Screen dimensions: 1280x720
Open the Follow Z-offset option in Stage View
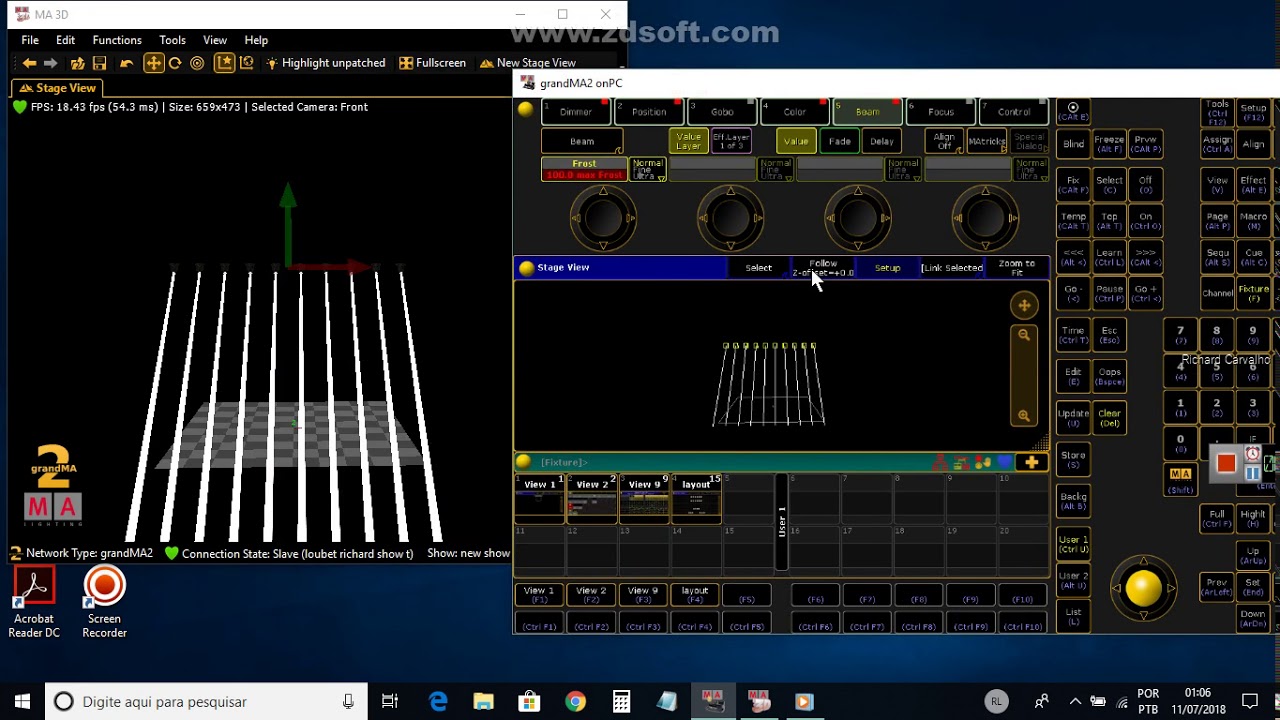coord(823,268)
